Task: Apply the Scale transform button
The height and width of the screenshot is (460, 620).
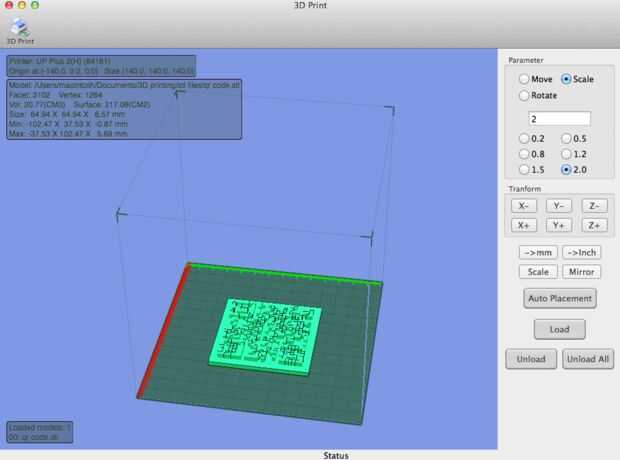Action: [538, 272]
